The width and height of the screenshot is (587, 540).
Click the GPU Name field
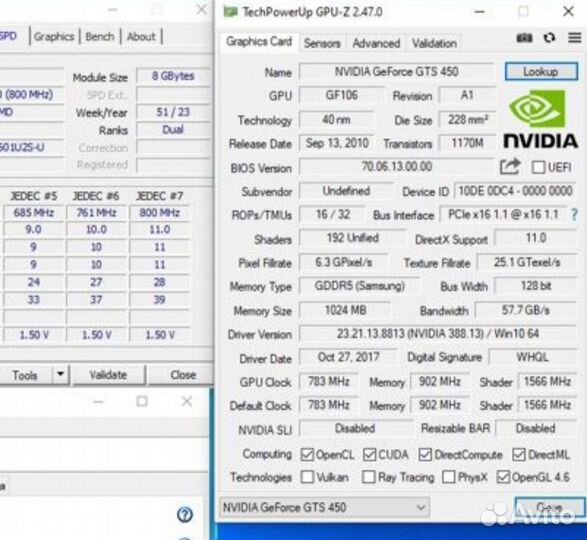click(x=396, y=72)
